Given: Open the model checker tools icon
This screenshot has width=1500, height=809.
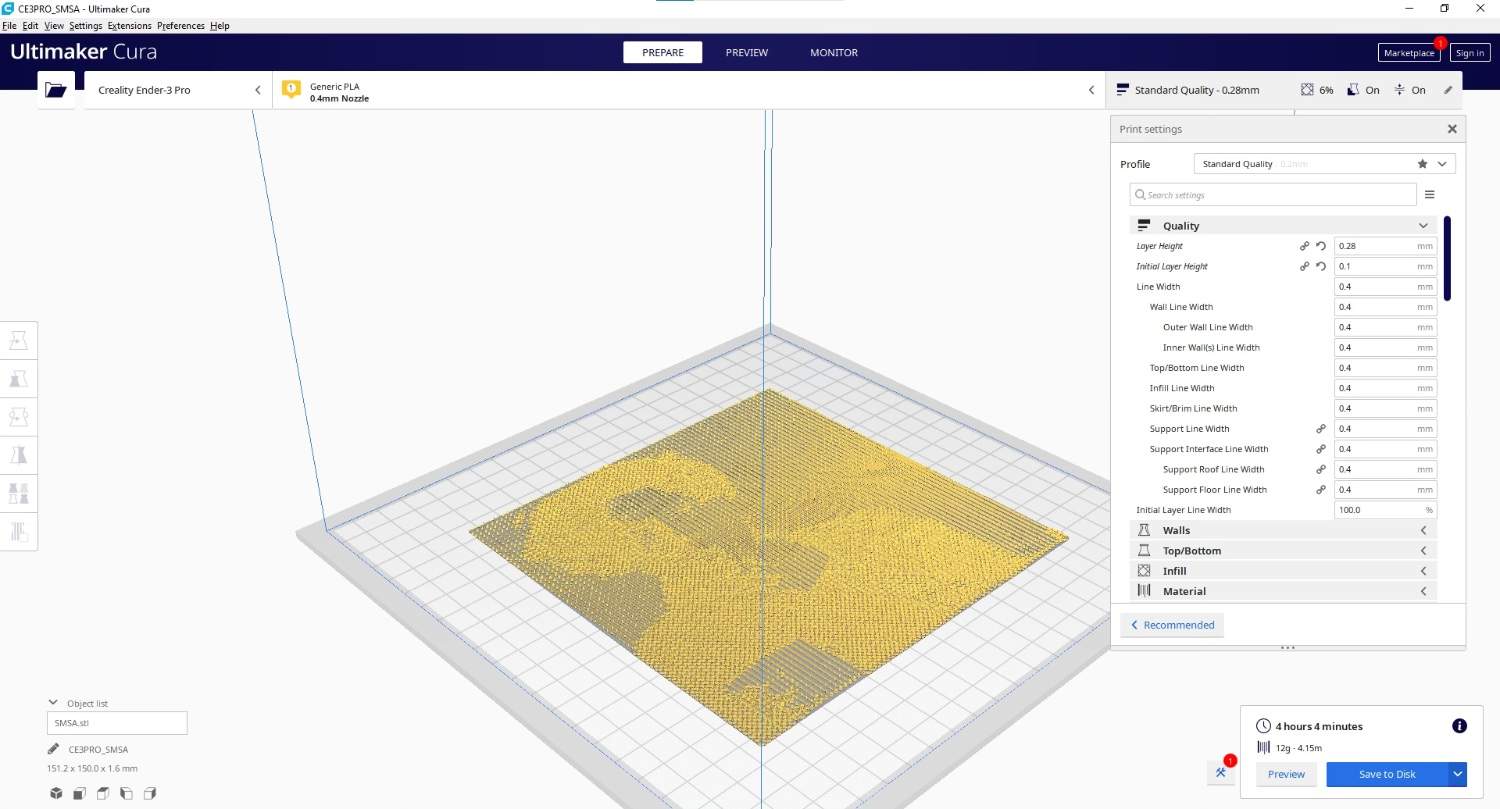Looking at the screenshot, I should tap(1221, 773).
